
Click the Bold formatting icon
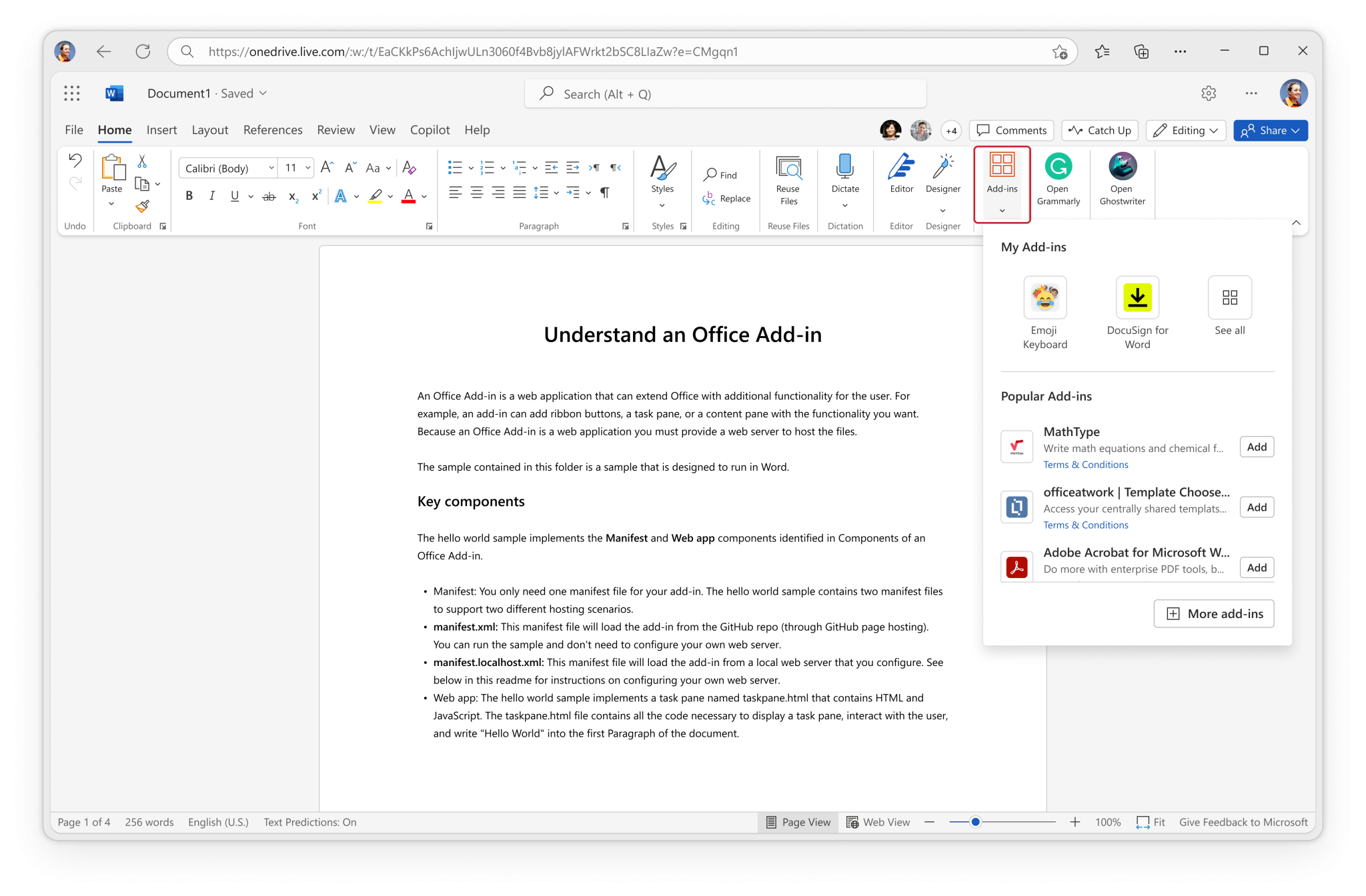(188, 197)
